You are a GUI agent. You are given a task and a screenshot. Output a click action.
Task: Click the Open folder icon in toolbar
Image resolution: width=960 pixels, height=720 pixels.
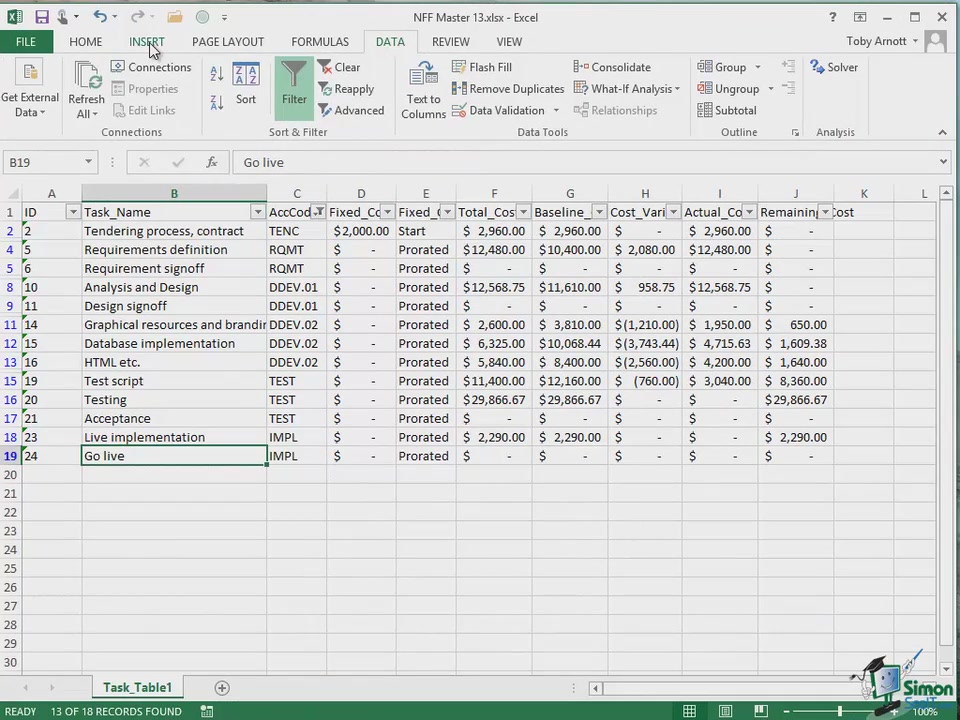coord(175,17)
